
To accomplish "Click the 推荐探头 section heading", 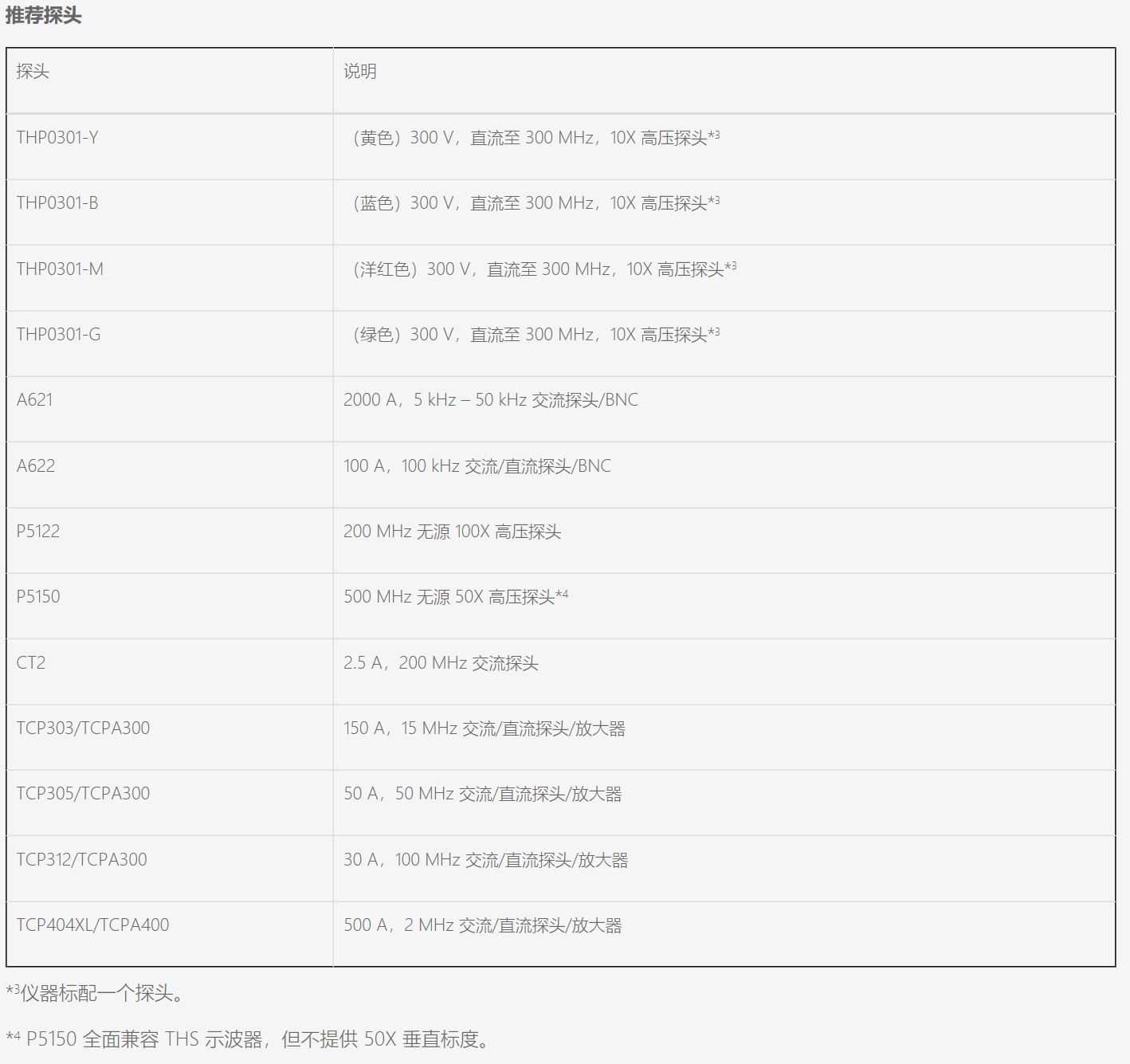I will click(44, 16).
